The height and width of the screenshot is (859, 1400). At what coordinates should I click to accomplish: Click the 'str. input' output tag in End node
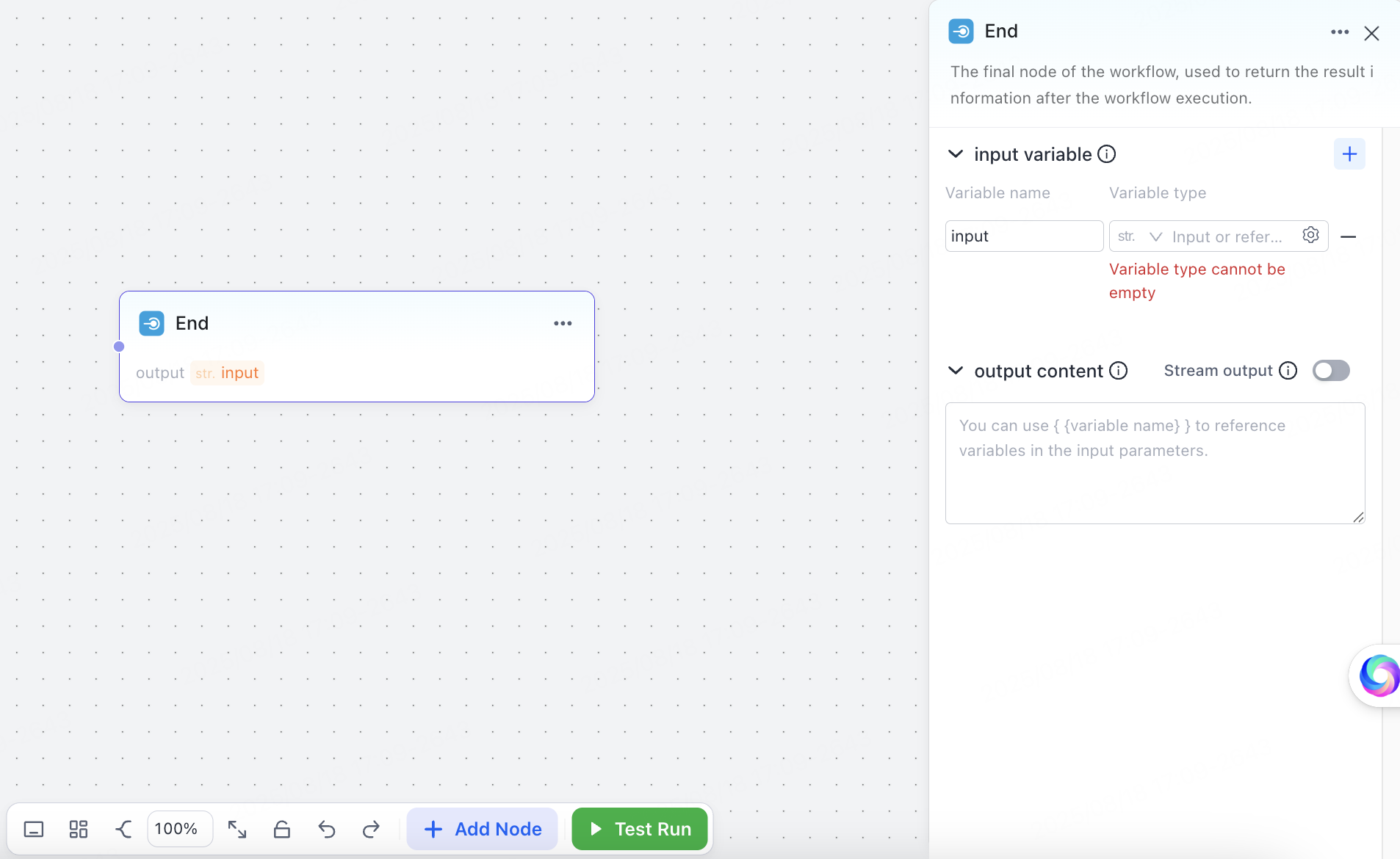click(x=227, y=373)
